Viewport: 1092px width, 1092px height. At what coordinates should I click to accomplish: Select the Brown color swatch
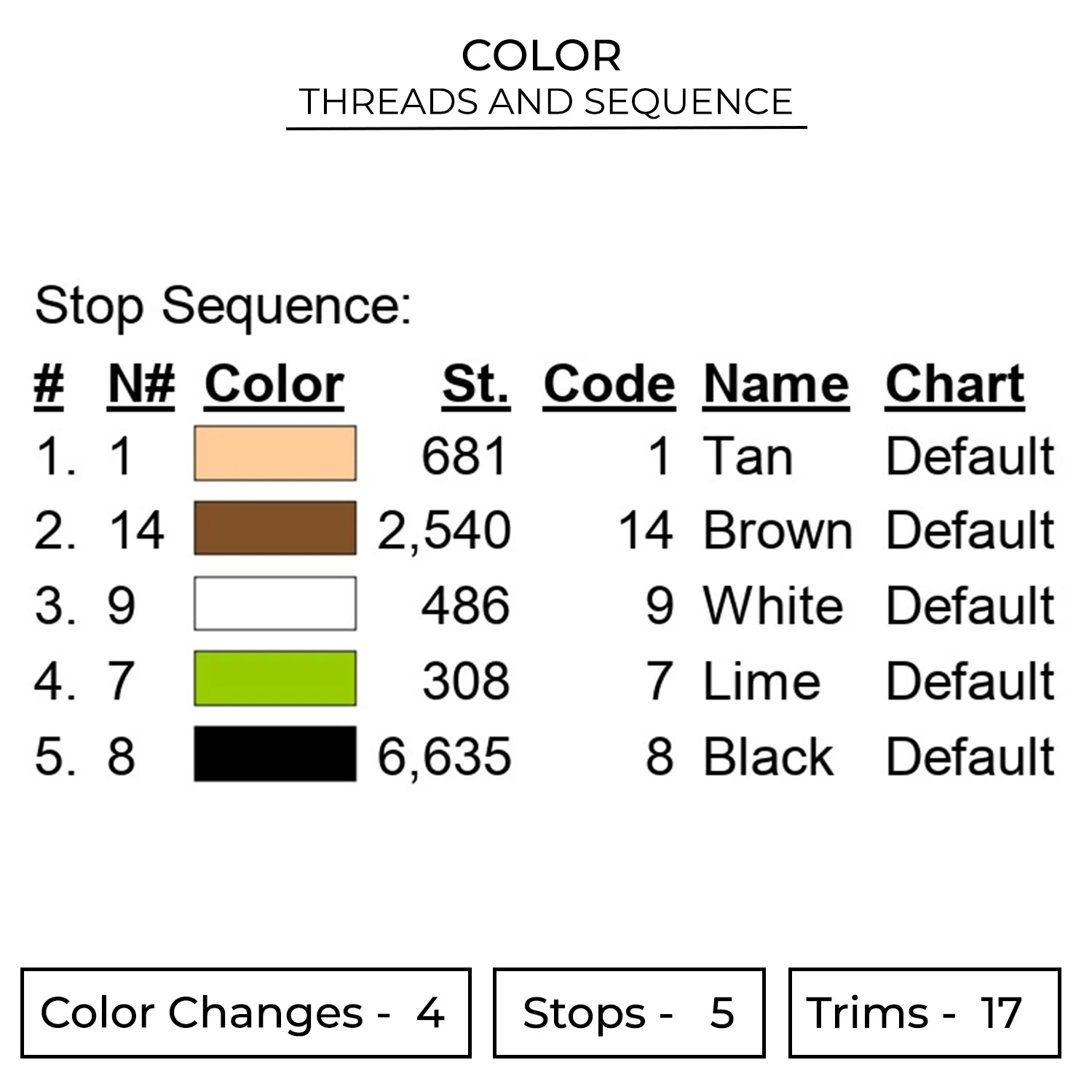(x=275, y=529)
